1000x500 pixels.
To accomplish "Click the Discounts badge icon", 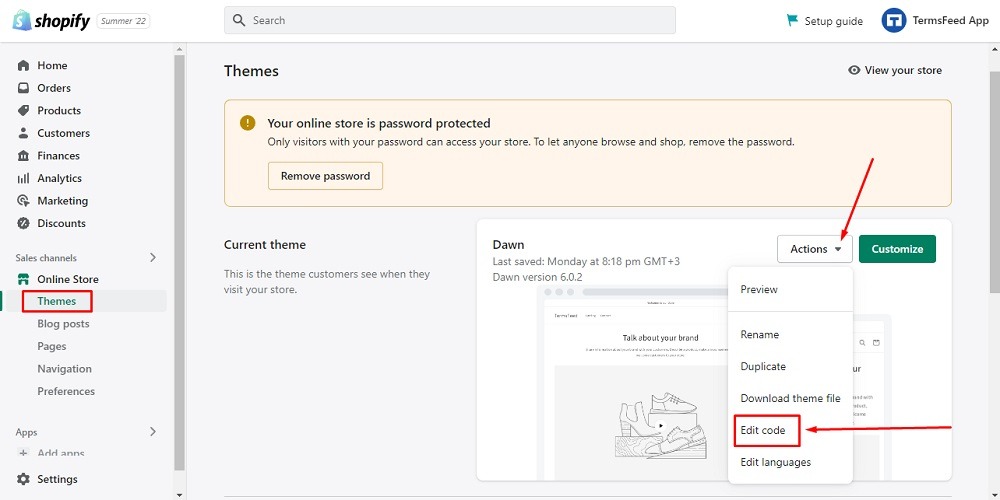I will click(x=24, y=223).
